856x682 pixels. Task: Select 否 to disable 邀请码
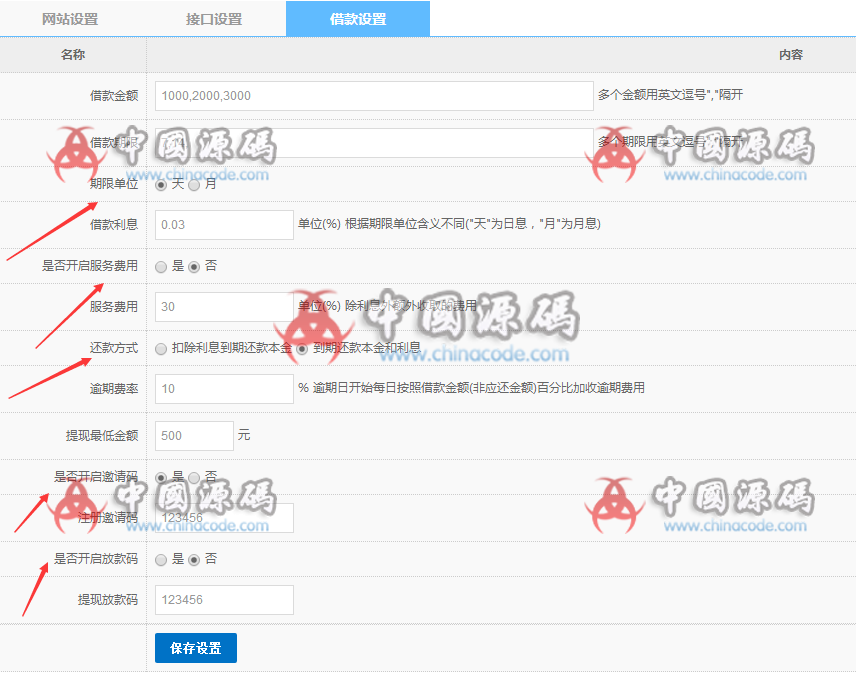click(x=192, y=478)
